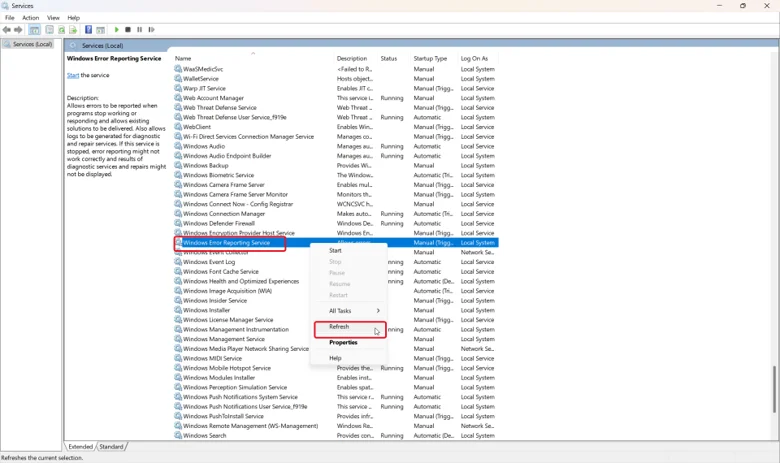Click the gear icon beside Windows Installer
Viewport: 780px width, 463px height.
(x=178, y=310)
